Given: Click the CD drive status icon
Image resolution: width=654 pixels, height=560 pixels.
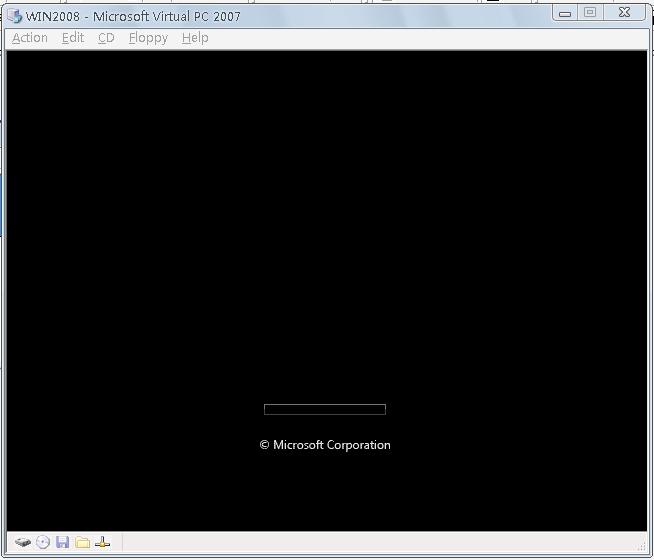Looking at the screenshot, I should [43, 542].
